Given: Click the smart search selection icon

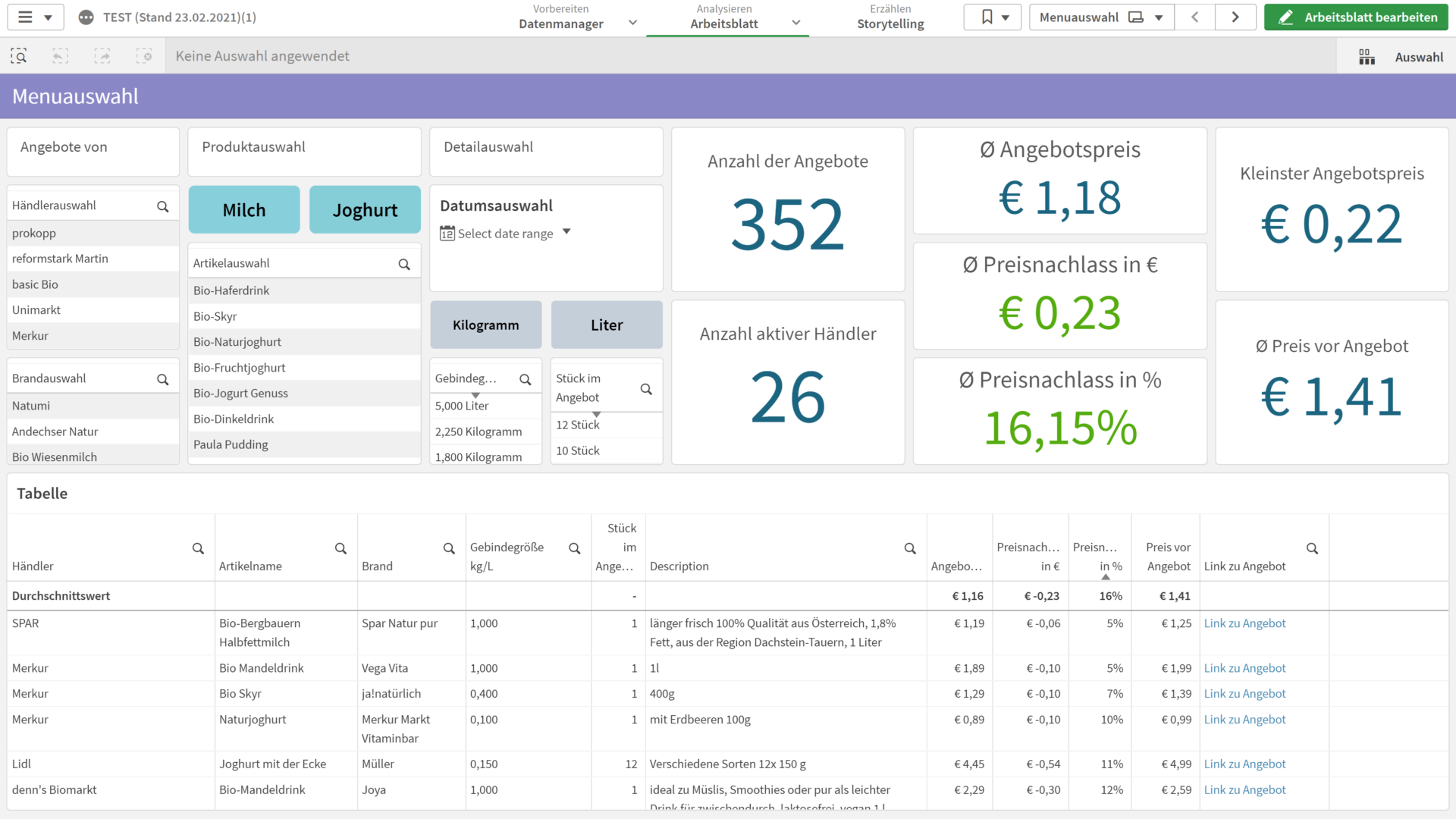Looking at the screenshot, I should 19,56.
